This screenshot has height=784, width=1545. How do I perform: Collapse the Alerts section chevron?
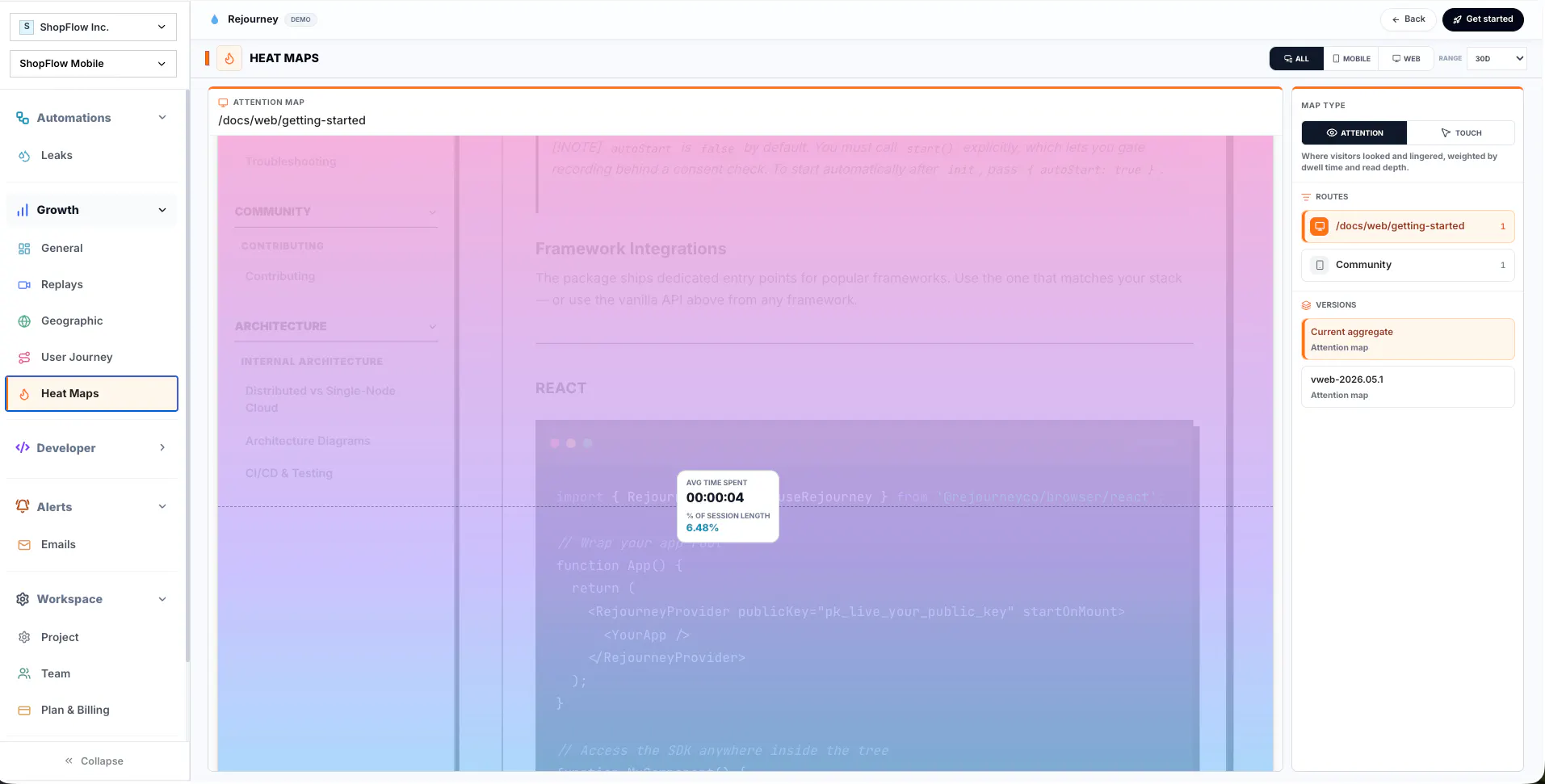[x=162, y=506]
